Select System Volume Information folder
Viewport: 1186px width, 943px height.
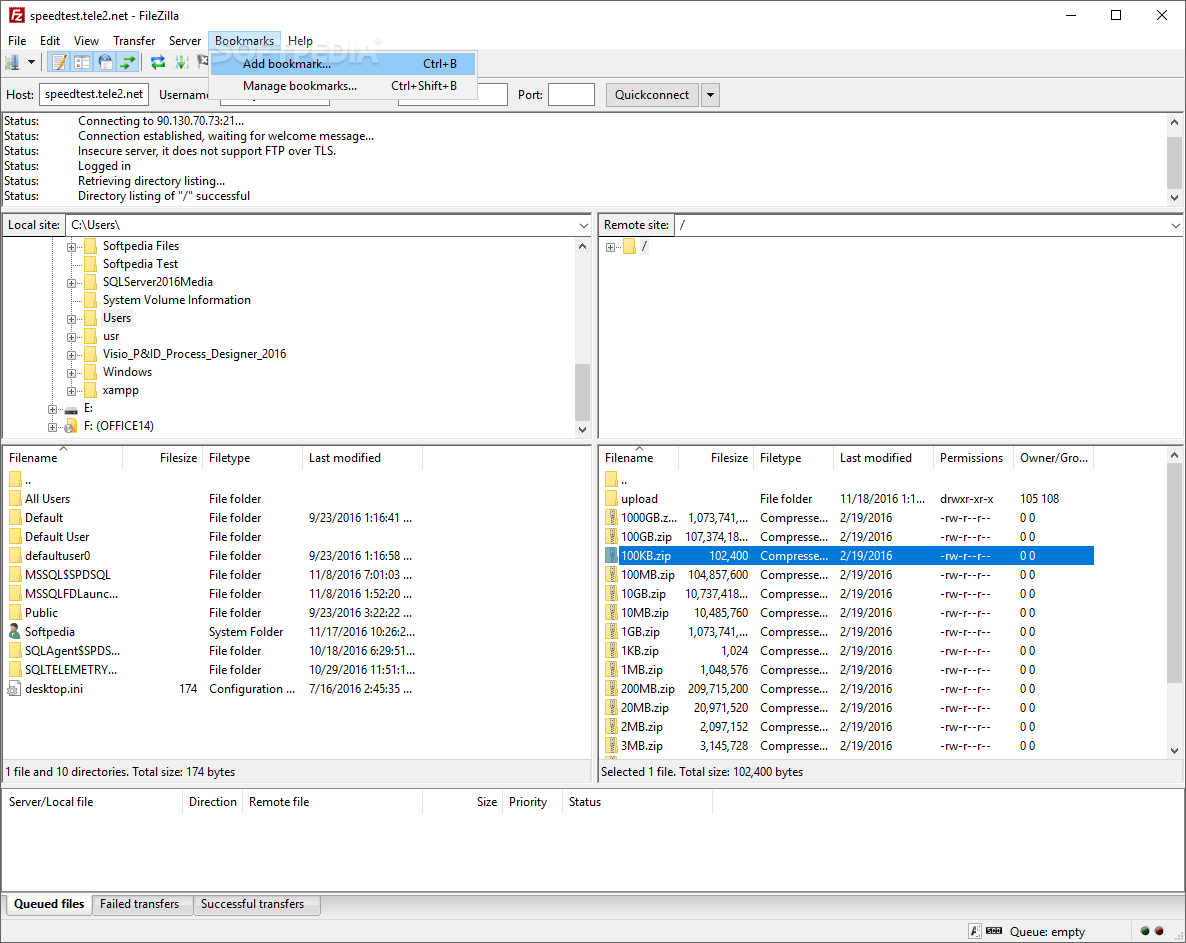176,300
